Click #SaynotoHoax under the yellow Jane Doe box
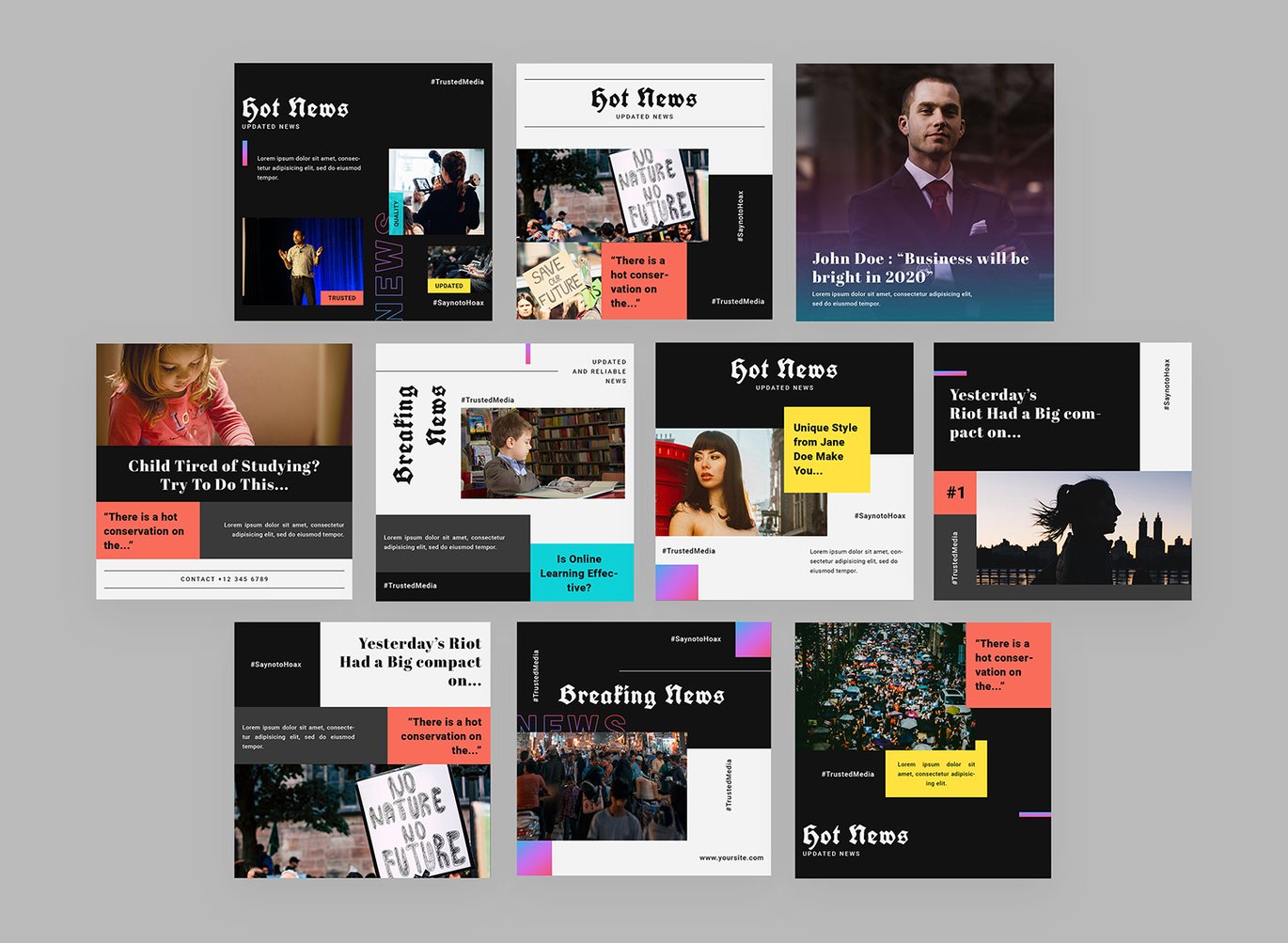 coord(880,515)
